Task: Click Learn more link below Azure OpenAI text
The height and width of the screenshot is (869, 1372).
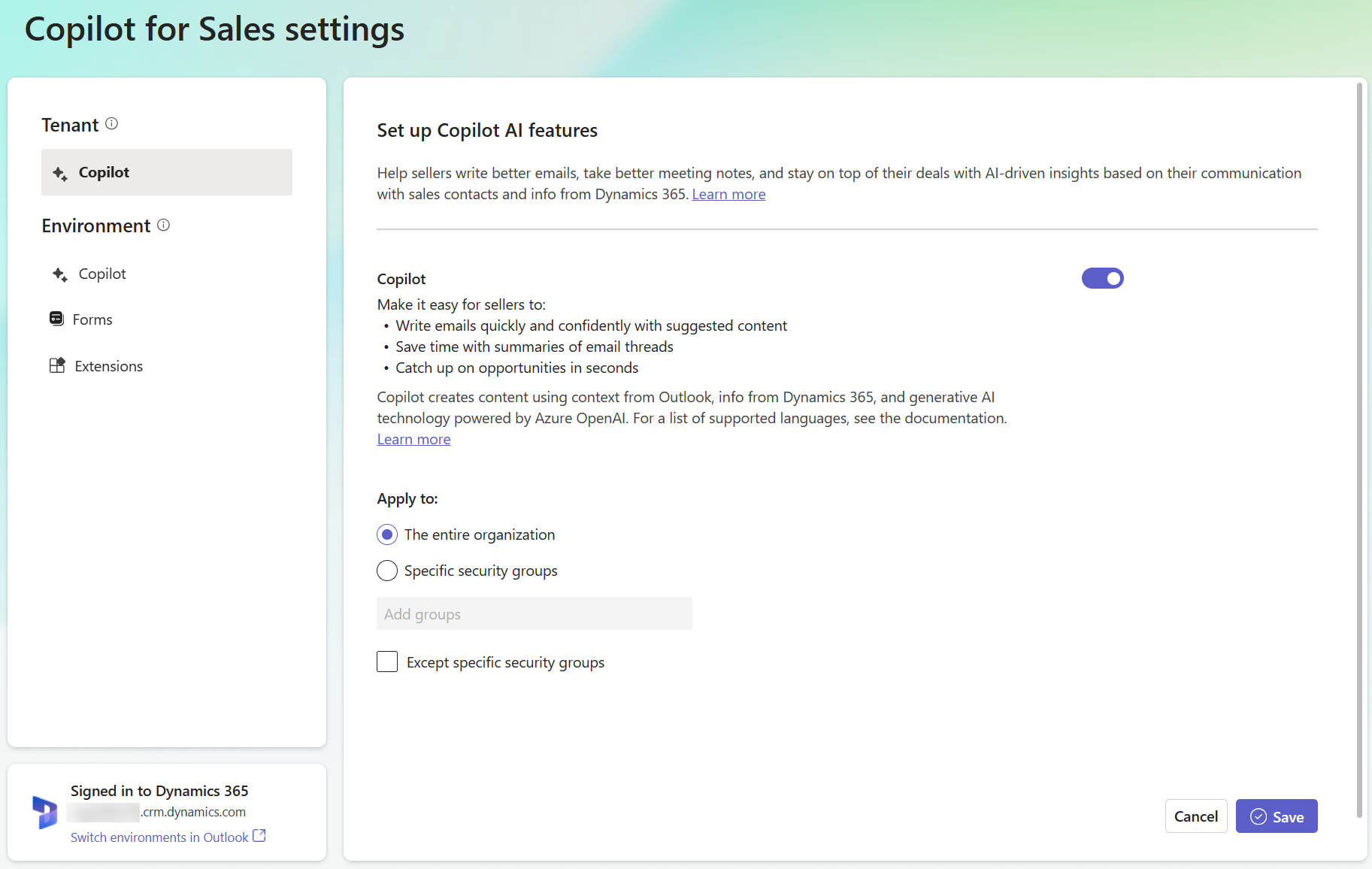Action: click(x=413, y=439)
